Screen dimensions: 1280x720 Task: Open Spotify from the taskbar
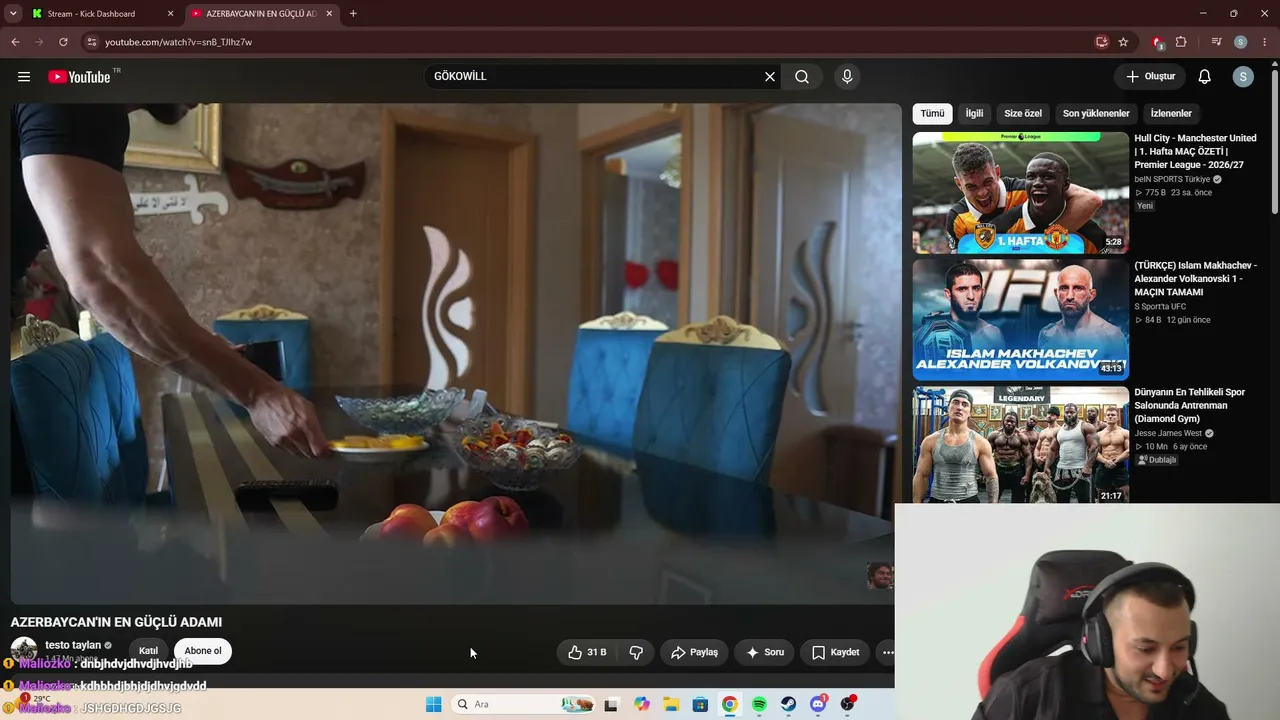tap(759, 704)
